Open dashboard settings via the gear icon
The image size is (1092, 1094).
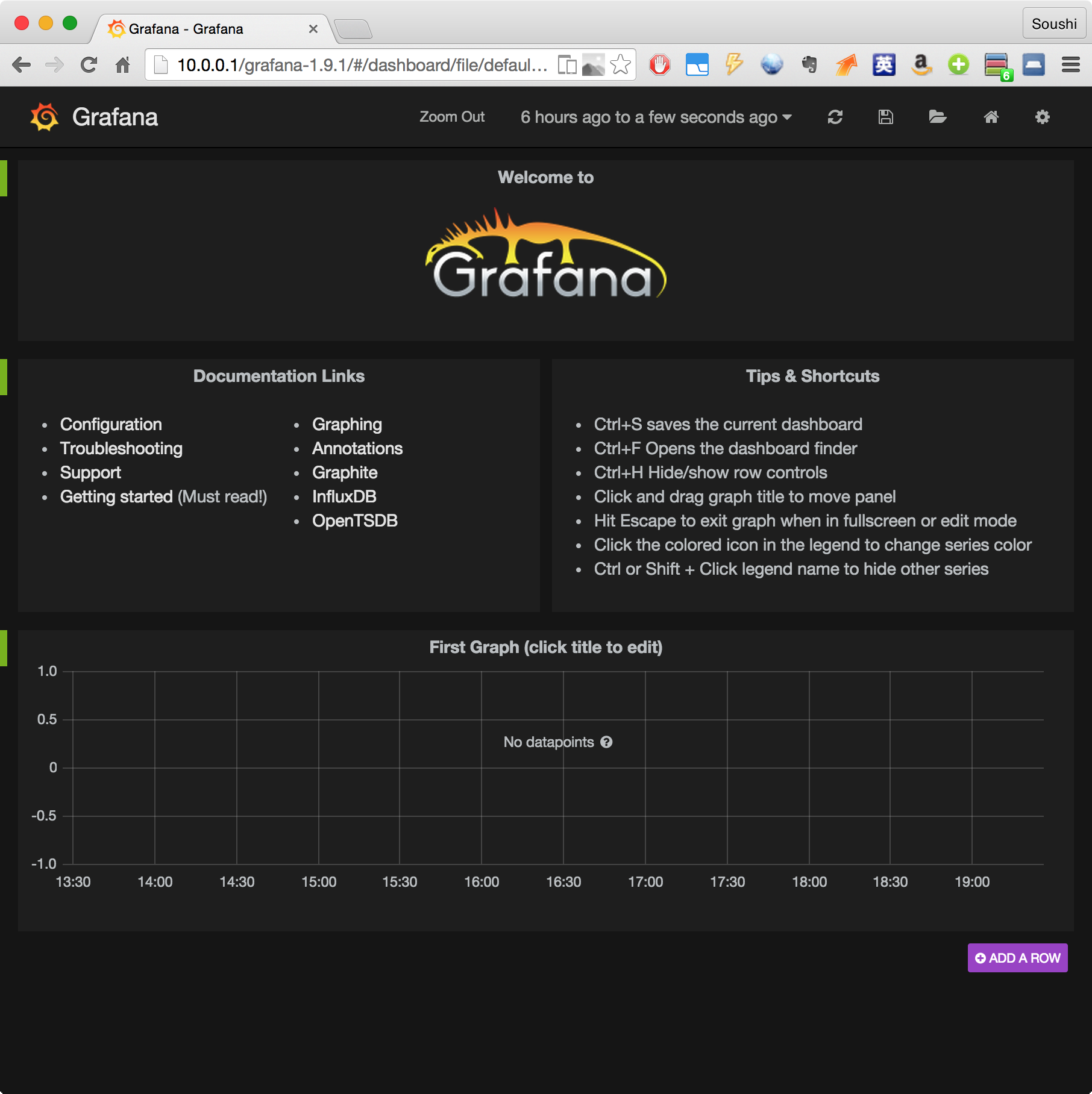click(x=1043, y=117)
